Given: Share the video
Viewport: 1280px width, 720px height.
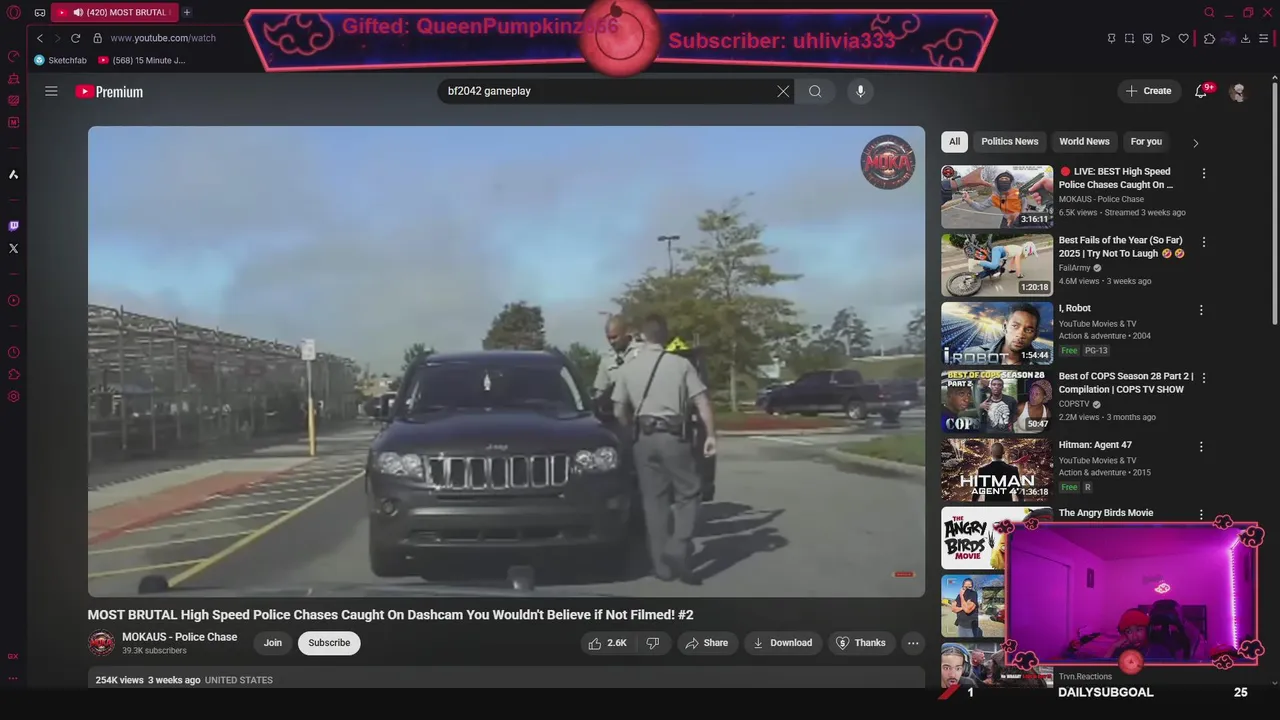Looking at the screenshot, I should (x=706, y=643).
